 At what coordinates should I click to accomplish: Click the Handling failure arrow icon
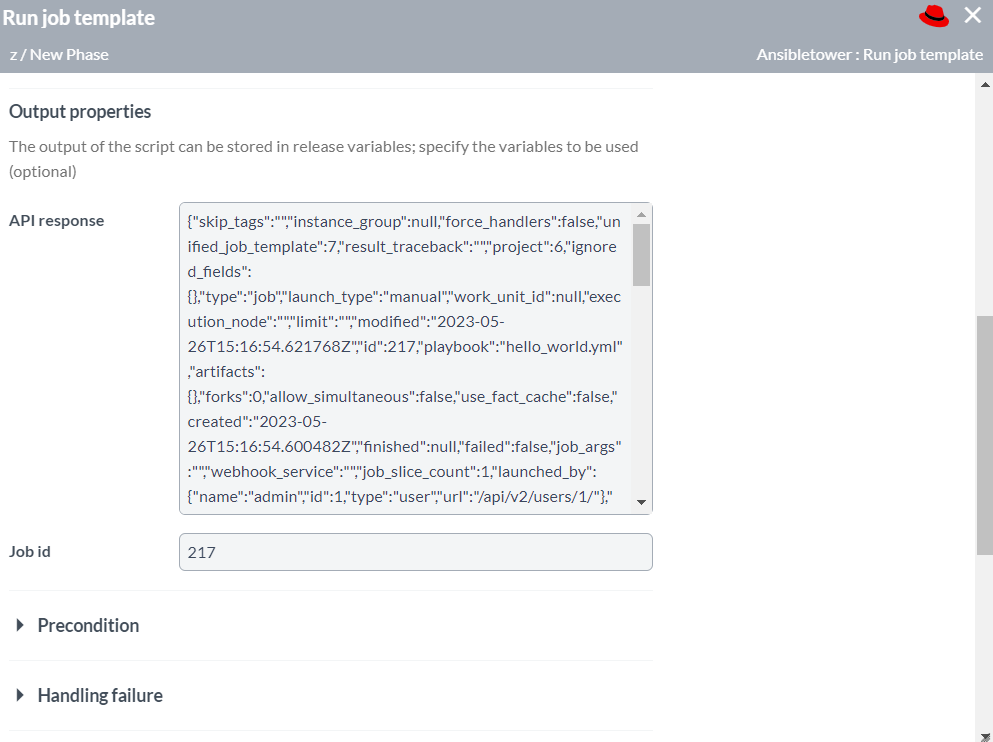coord(19,695)
